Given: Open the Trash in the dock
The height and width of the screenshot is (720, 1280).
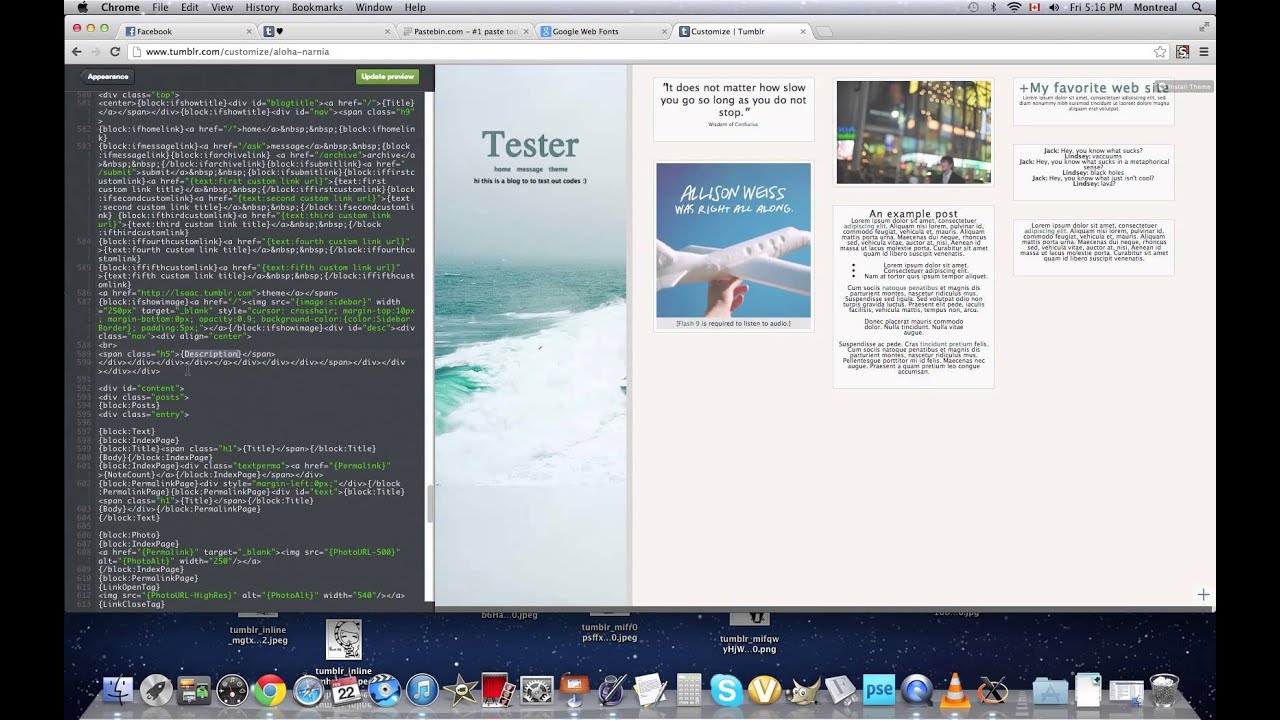Looking at the screenshot, I should tap(1163, 690).
